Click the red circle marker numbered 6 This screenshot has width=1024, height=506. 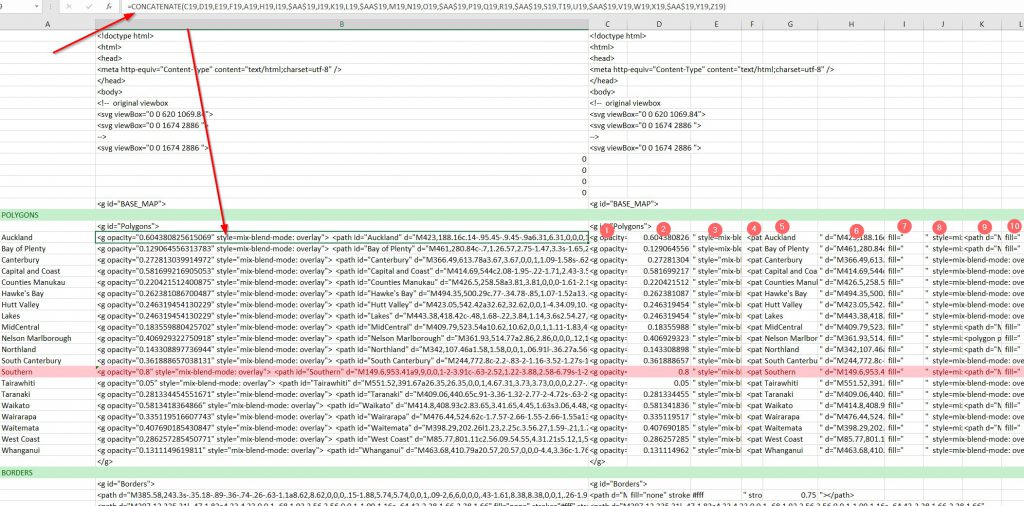[857, 229]
